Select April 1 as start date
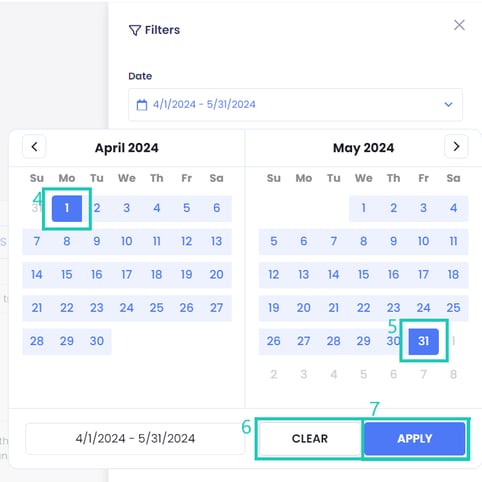 click(x=67, y=208)
